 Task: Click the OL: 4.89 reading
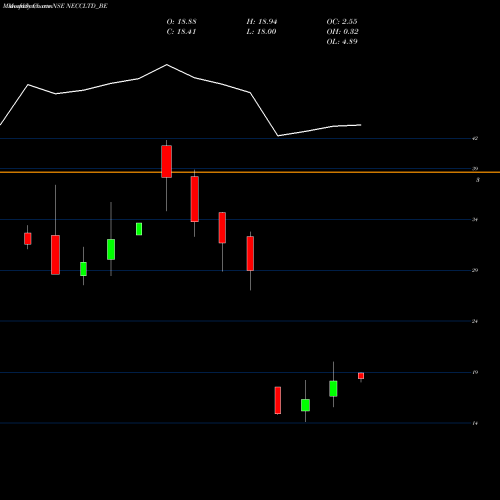point(342,42)
